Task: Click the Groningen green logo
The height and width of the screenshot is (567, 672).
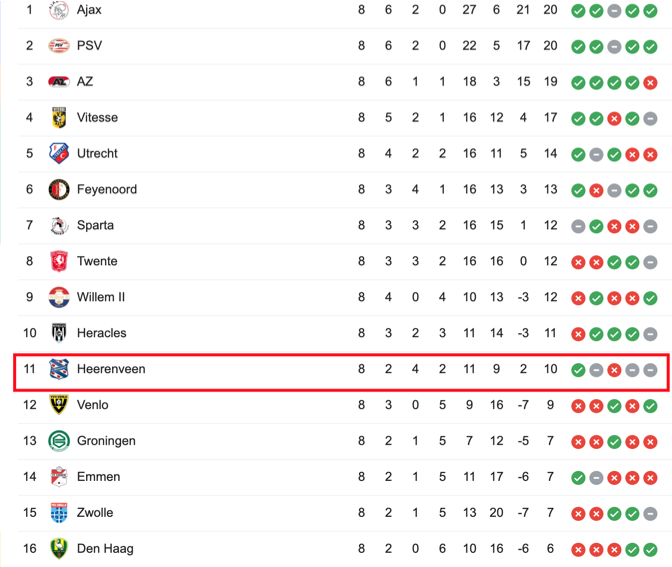Action: pos(59,441)
